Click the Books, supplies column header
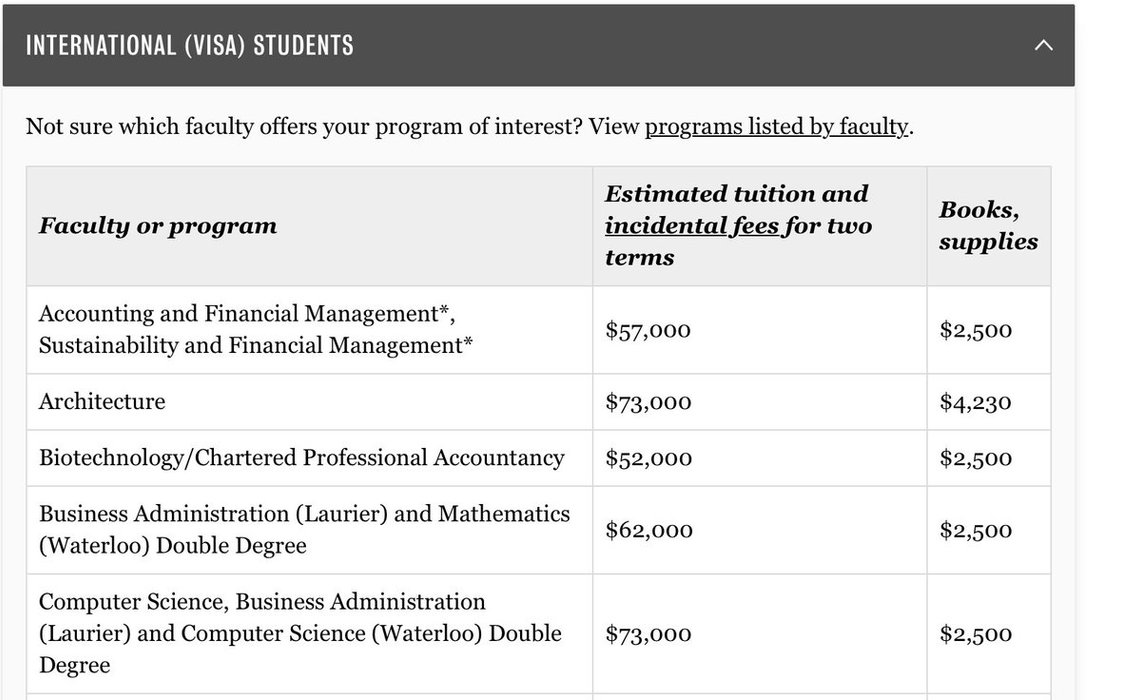This screenshot has width=1141, height=700. [x=988, y=226]
